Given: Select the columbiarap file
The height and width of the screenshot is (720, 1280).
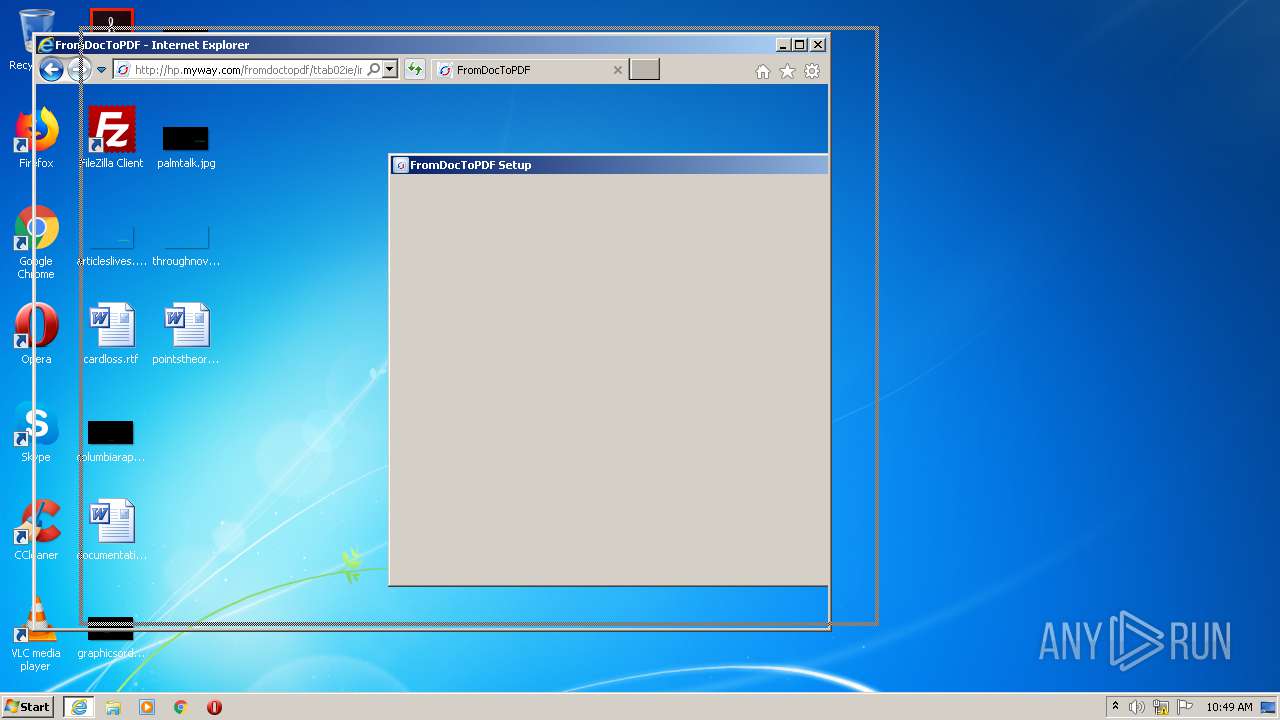Looking at the screenshot, I should [111, 440].
